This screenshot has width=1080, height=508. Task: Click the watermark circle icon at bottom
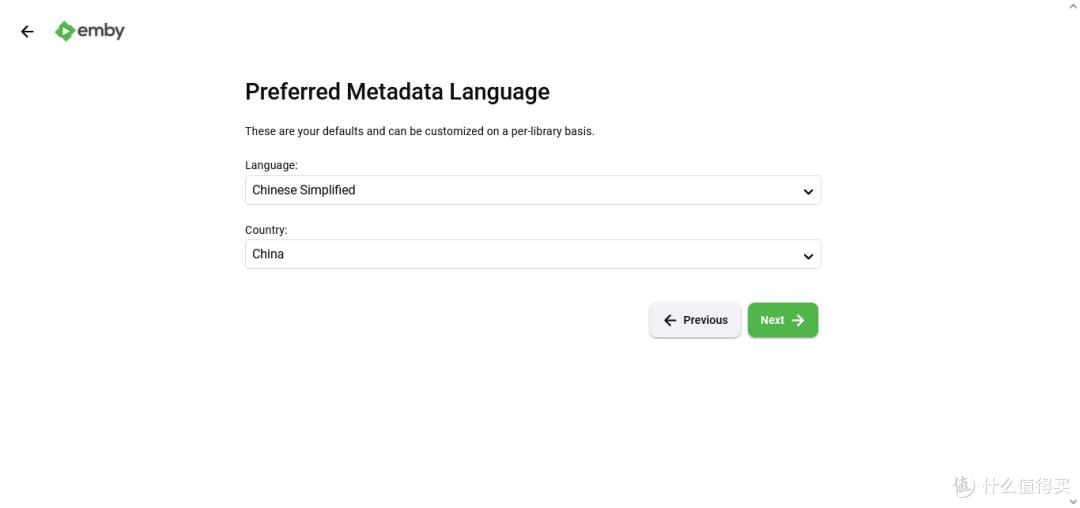(x=964, y=485)
